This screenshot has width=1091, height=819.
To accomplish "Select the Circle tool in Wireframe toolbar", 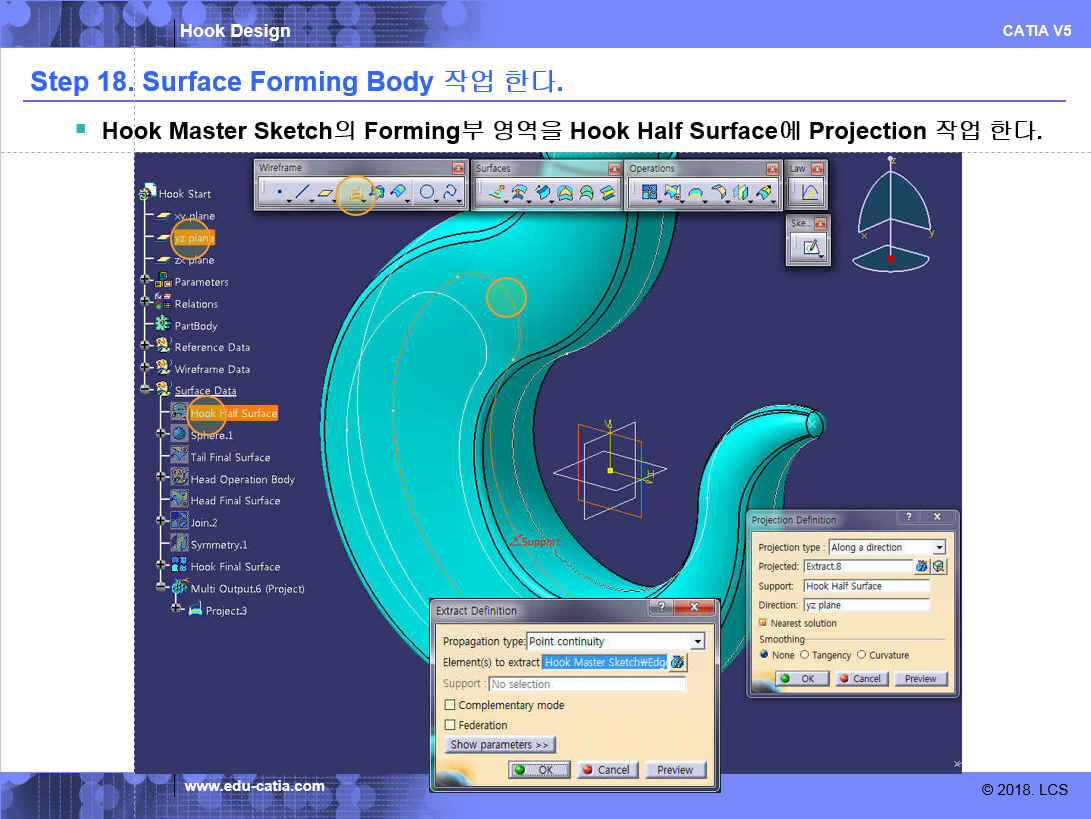I will [427, 192].
